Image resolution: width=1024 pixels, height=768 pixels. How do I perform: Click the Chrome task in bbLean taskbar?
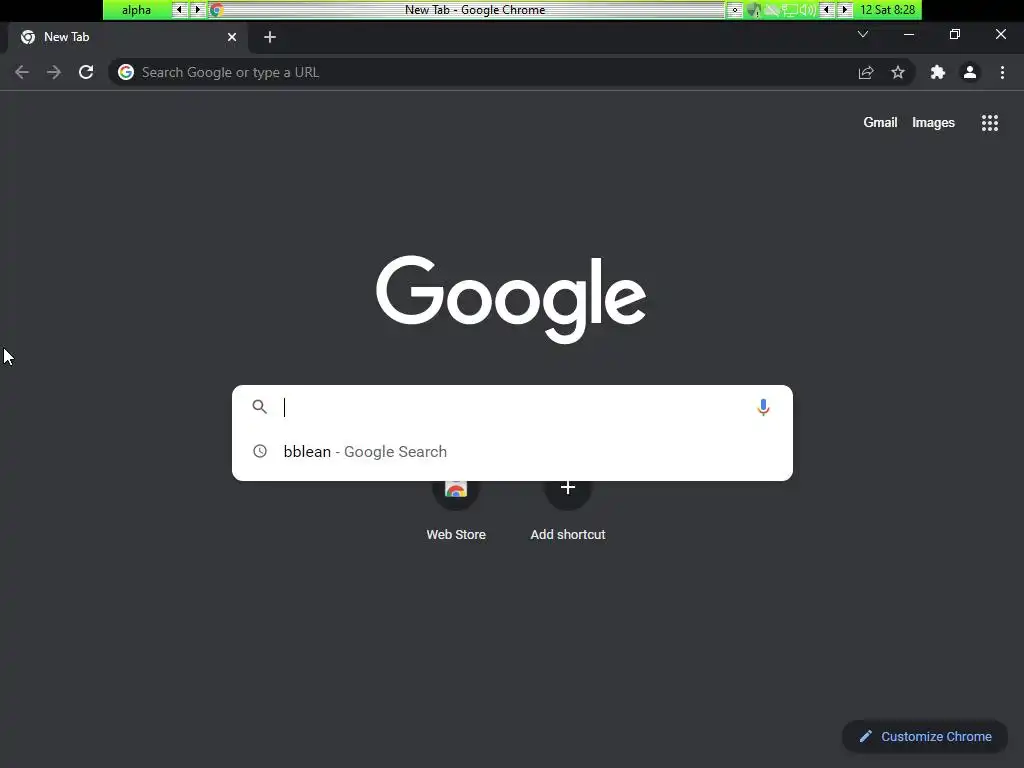467,10
